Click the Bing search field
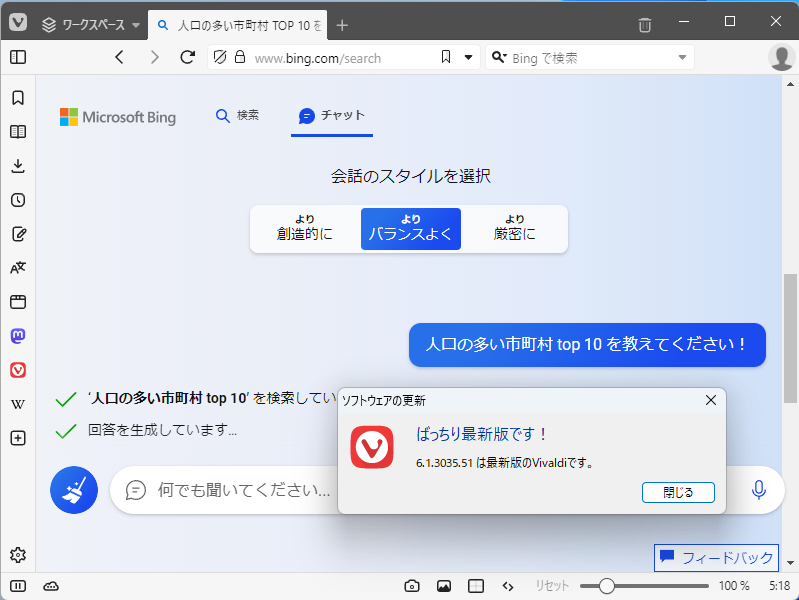Screen dimensions: 799x600 point(591,58)
